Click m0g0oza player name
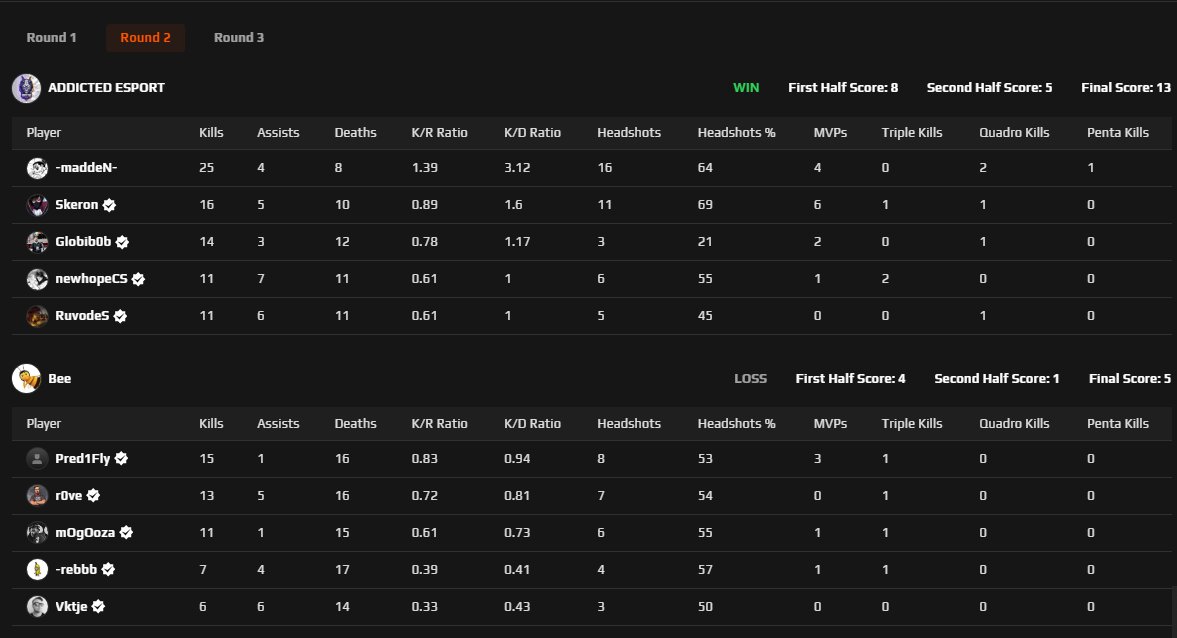 85,533
